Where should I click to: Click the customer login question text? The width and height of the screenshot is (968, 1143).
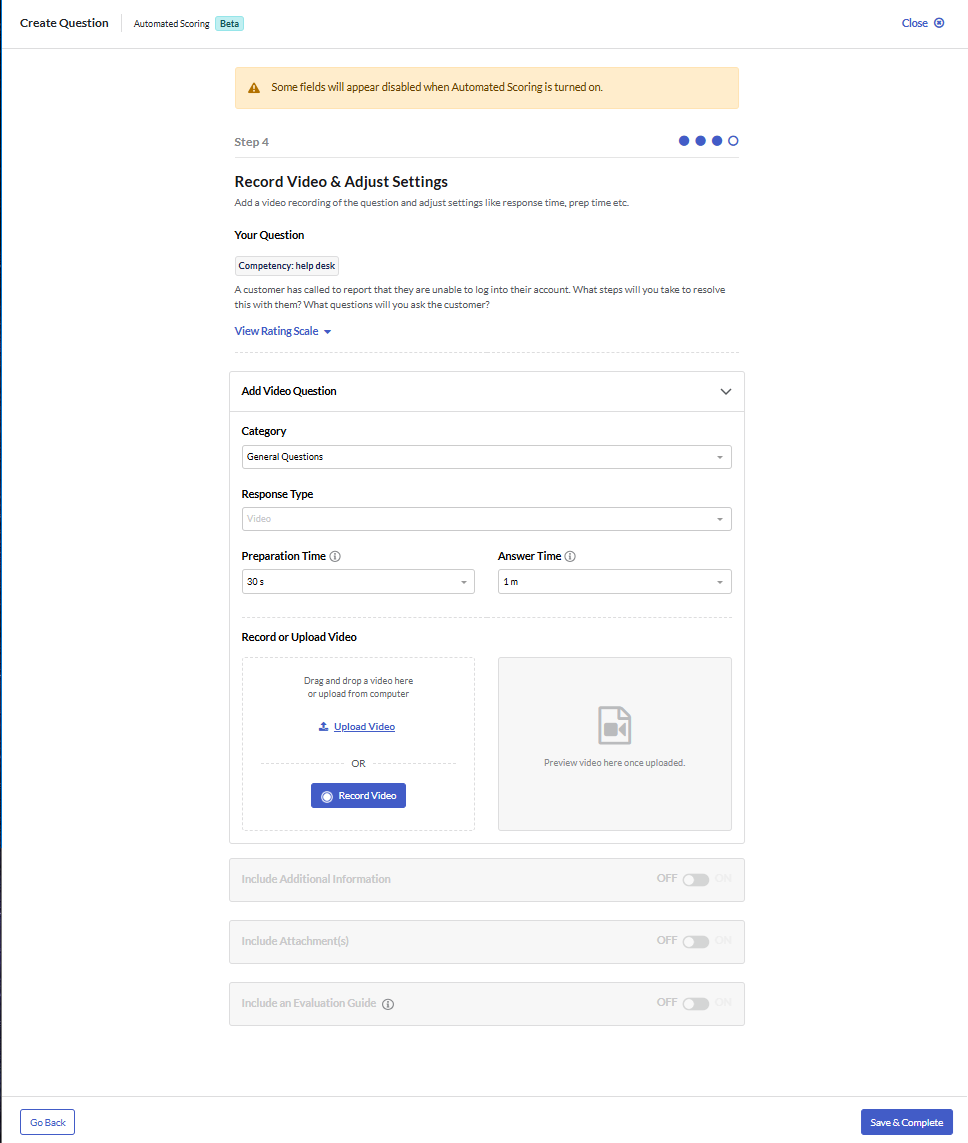480,297
